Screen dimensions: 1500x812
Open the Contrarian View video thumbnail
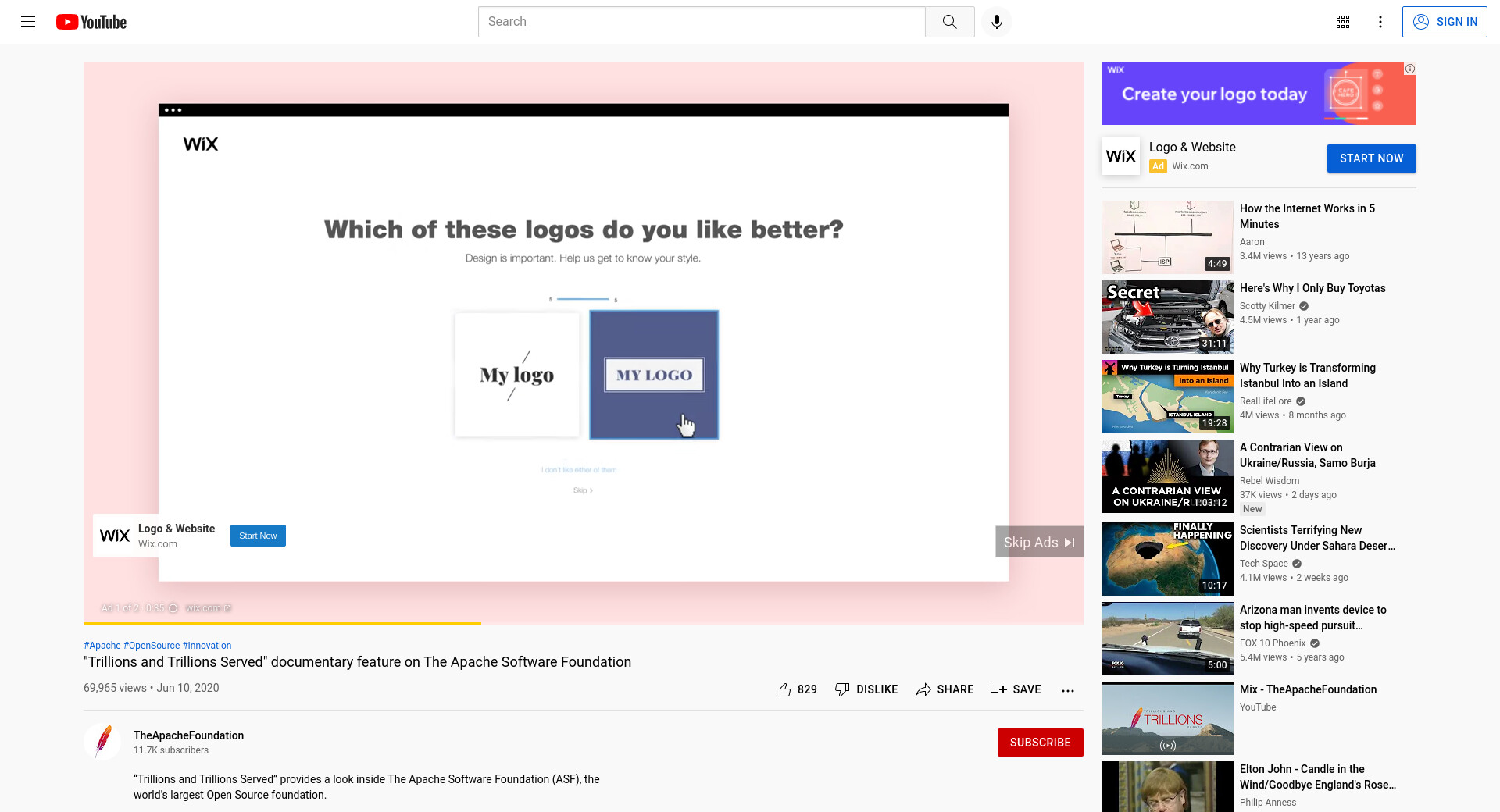click(1167, 476)
